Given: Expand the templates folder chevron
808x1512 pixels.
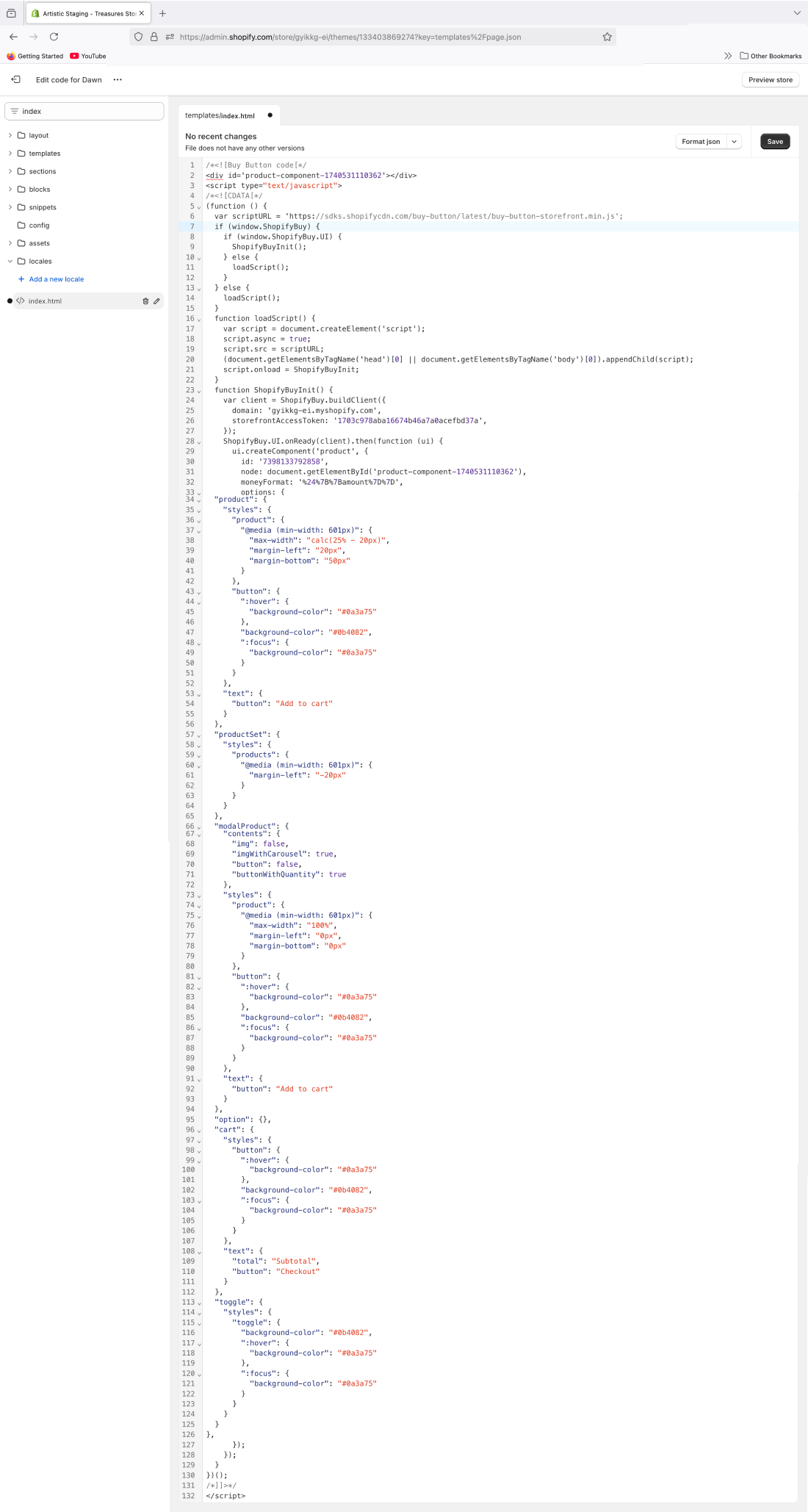Looking at the screenshot, I should pos(10,154).
